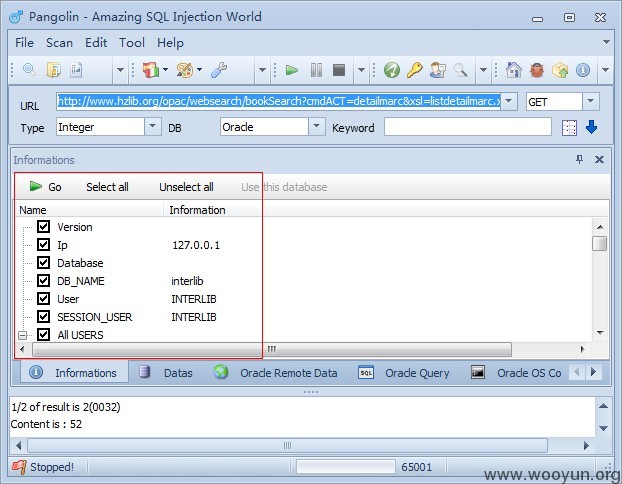622x484 pixels.
Task: Open toolbar options arrow after stop icon
Action: click(361, 70)
